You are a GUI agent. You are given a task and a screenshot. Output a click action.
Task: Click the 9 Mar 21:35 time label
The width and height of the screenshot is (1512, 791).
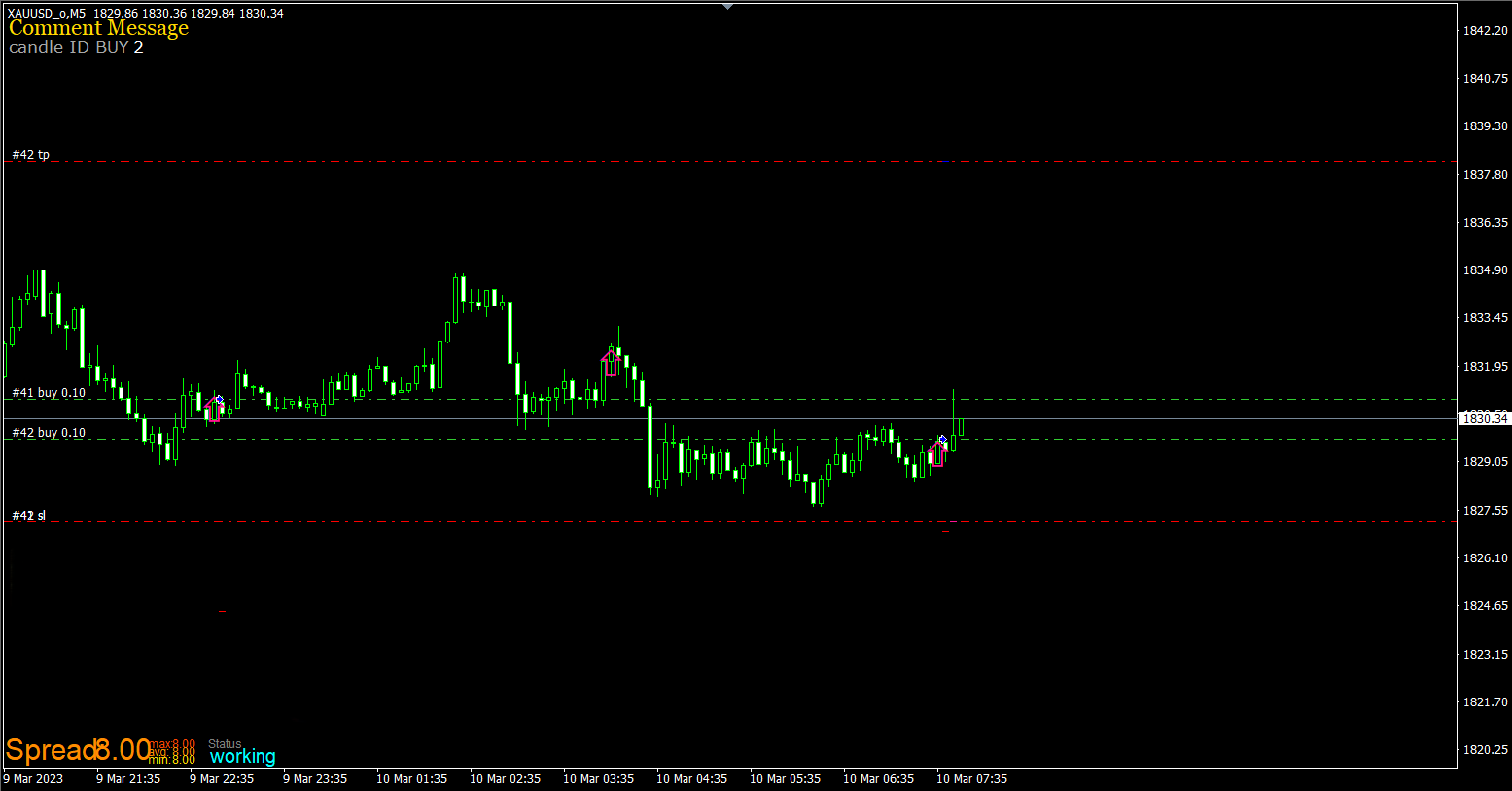(128, 779)
